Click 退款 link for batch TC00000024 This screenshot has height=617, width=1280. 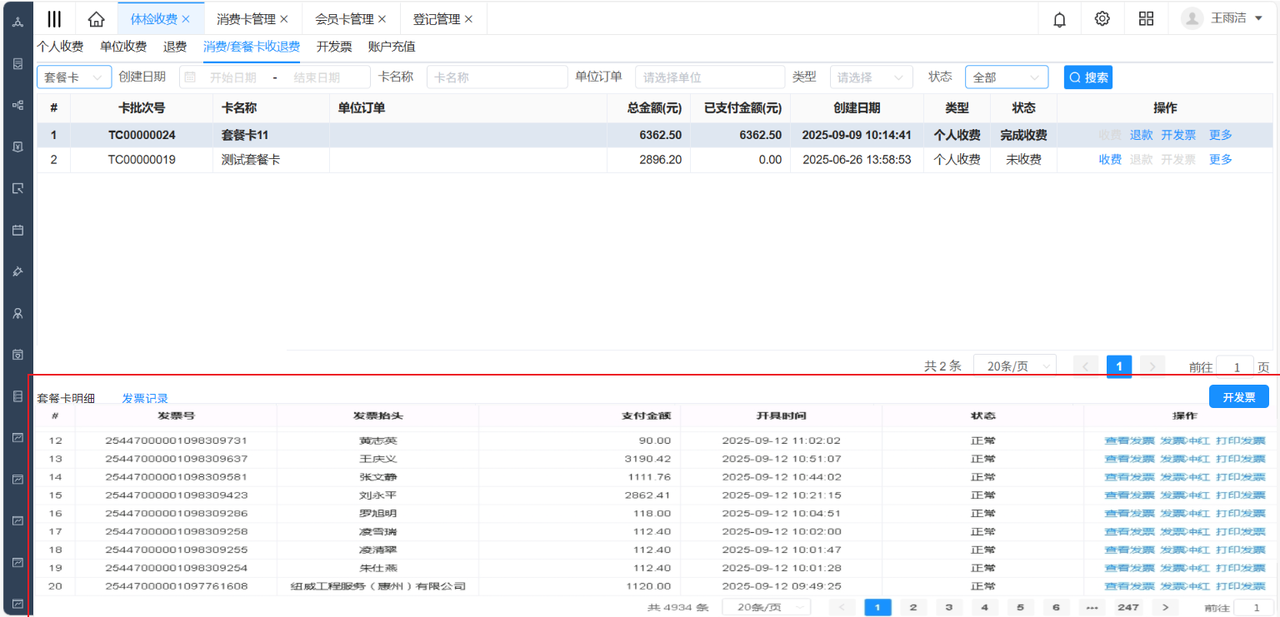(x=1141, y=135)
